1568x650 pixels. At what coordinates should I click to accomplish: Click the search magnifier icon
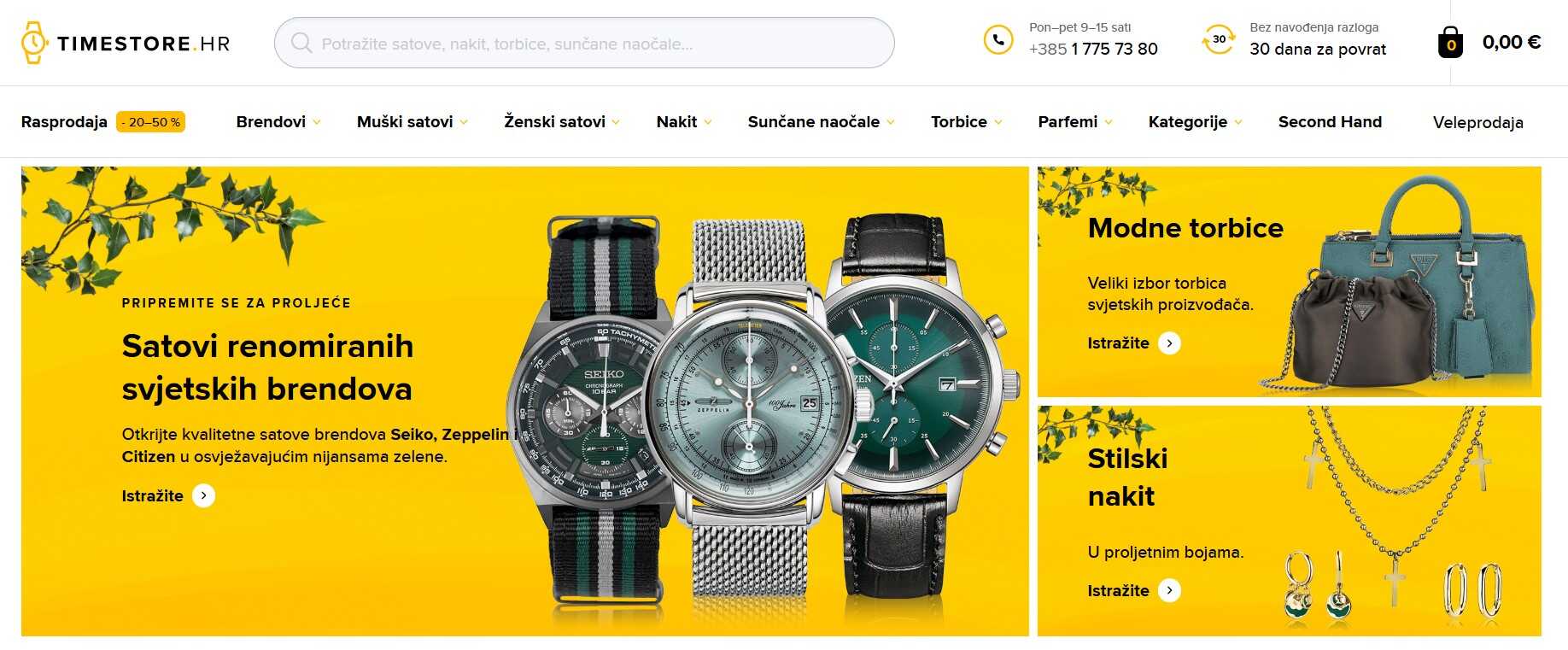301,43
